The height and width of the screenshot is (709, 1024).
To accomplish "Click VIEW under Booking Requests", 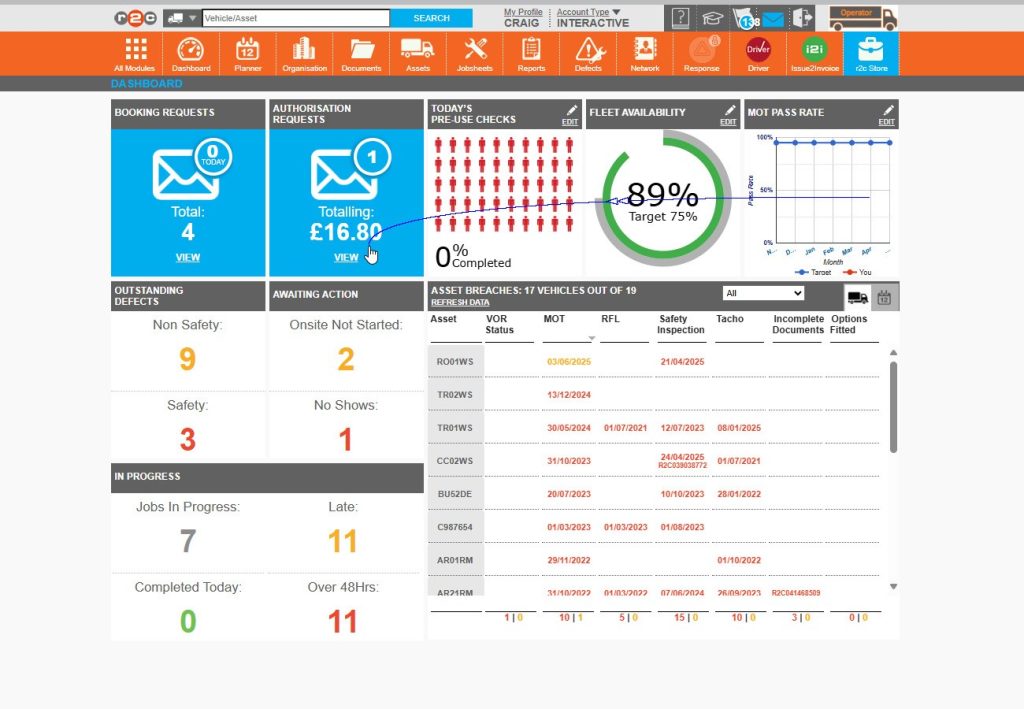I will 187,257.
